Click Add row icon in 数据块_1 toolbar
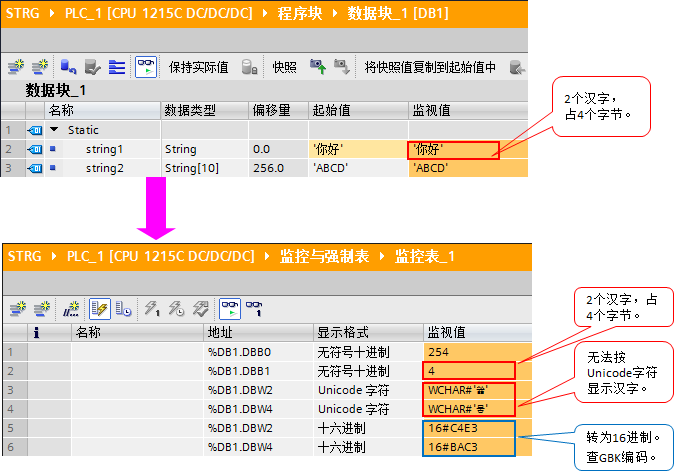 (x=40, y=67)
